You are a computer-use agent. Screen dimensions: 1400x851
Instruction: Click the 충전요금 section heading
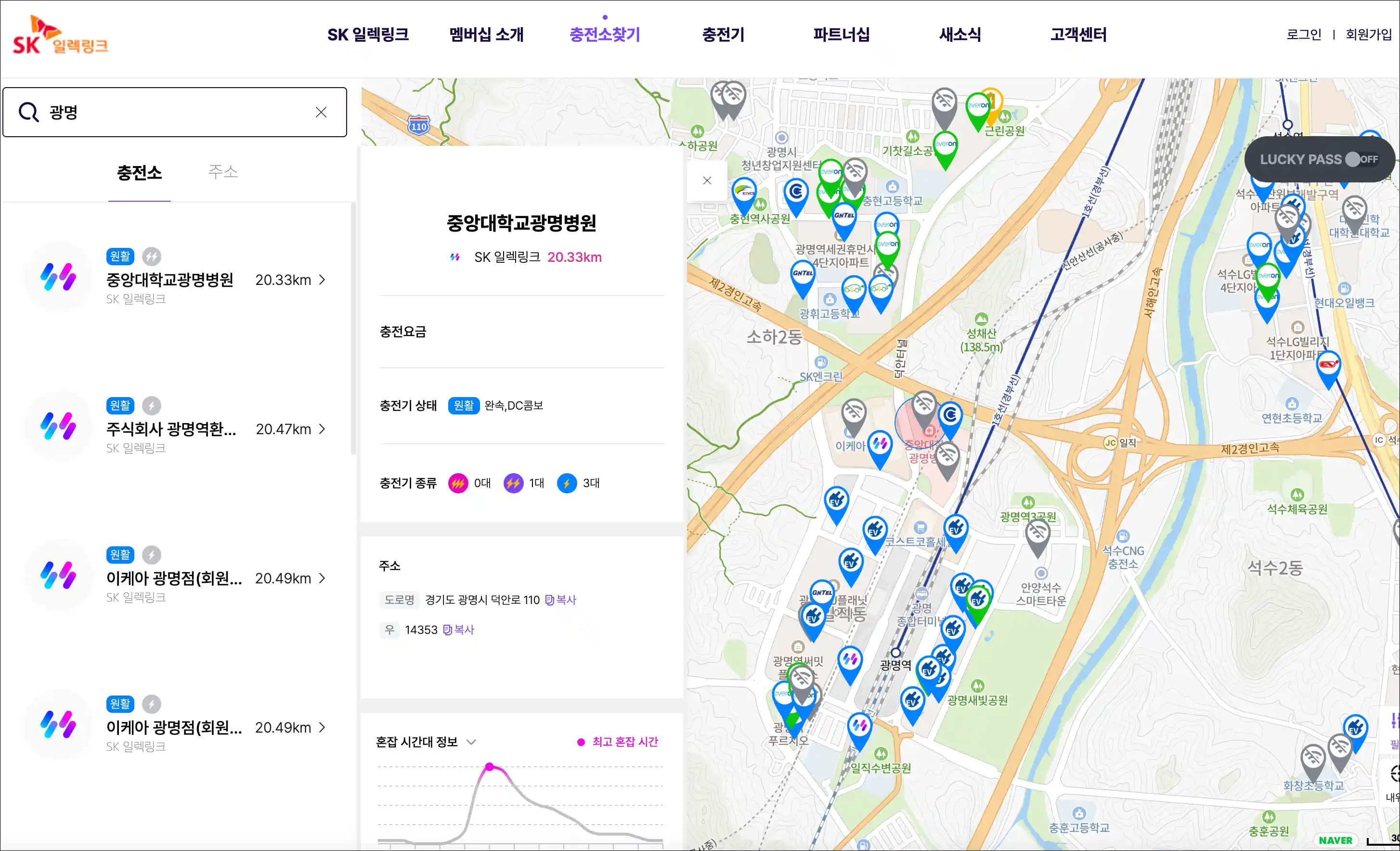[403, 332]
